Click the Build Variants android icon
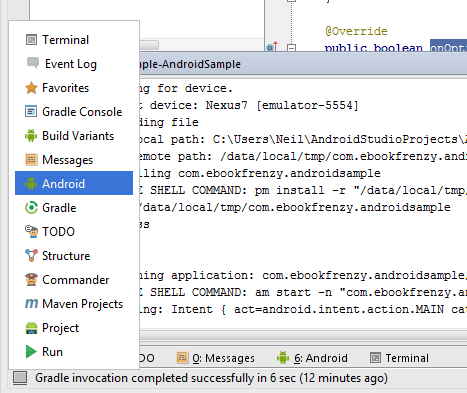467x393 pixels. point(31,136)
